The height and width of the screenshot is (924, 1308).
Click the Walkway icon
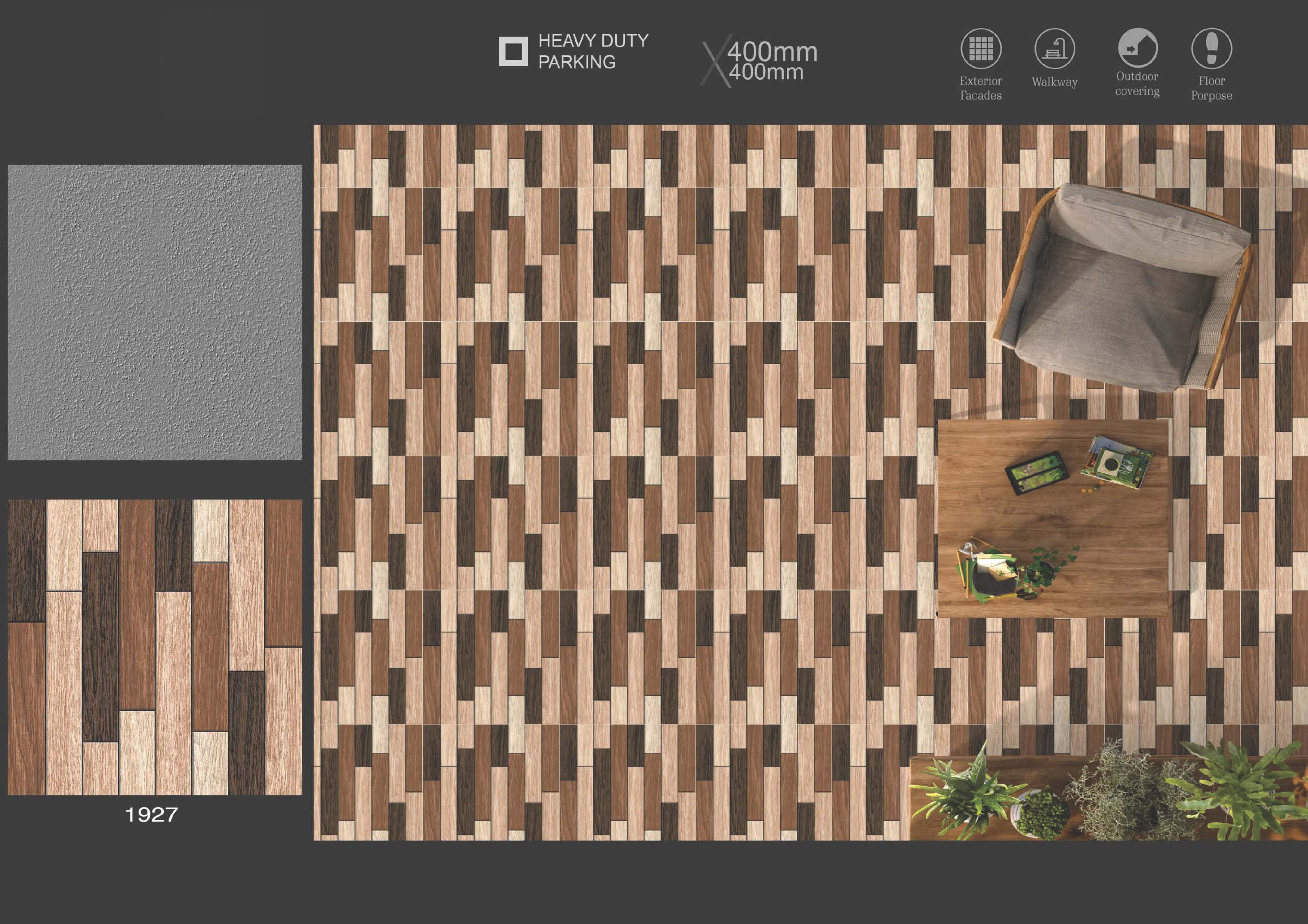click(1055, 49)
